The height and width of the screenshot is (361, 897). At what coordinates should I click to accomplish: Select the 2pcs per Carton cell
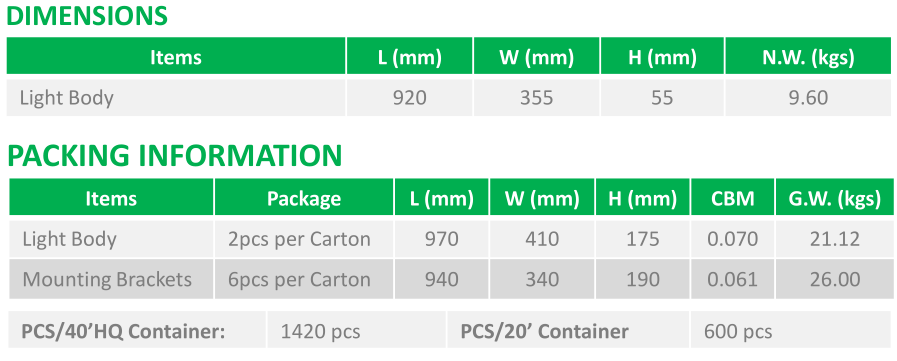(299, 239)
